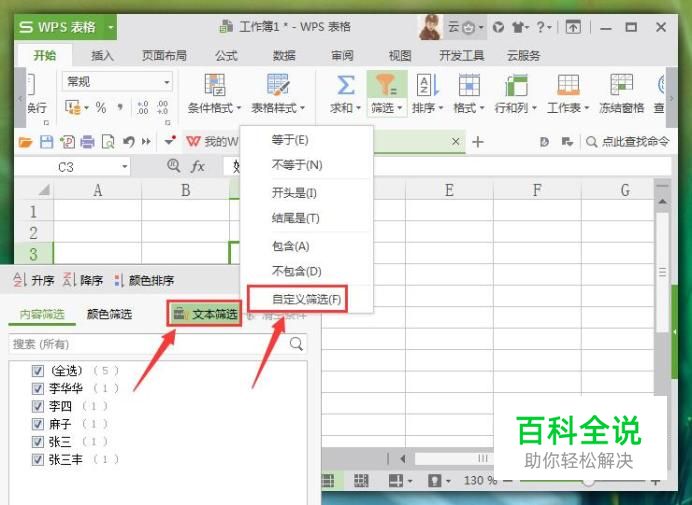Add a new document tab with plus icon
Screen dimensions: 692x505
478,142
